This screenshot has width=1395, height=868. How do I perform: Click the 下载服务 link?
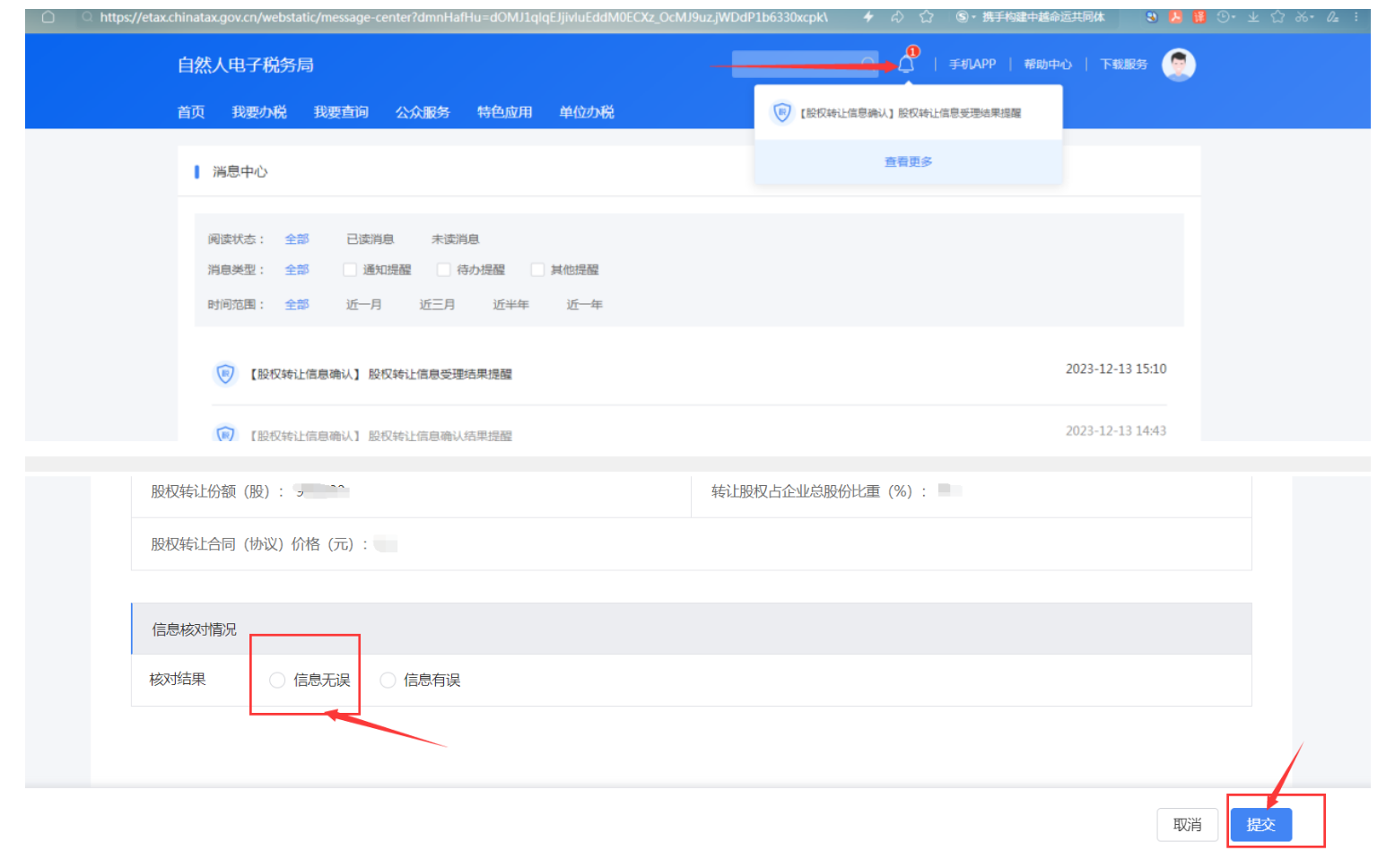[x=1124, y=65]
